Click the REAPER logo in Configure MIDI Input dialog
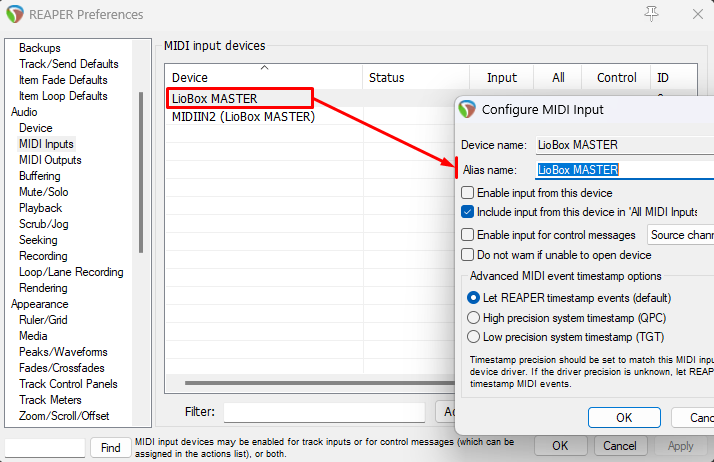The width and height of the screenshot is (714, 462). (467, 109)
